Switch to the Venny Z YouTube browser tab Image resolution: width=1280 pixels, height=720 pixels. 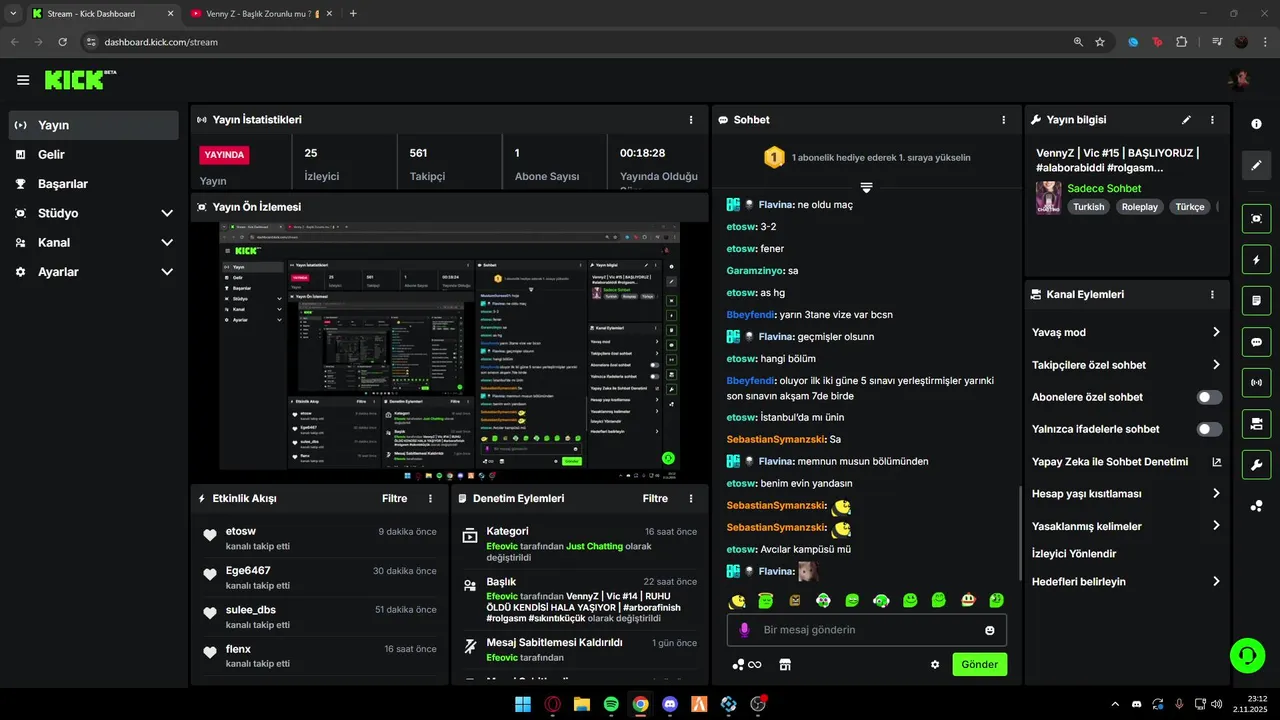pyautogui.click(x=262, y=14)
